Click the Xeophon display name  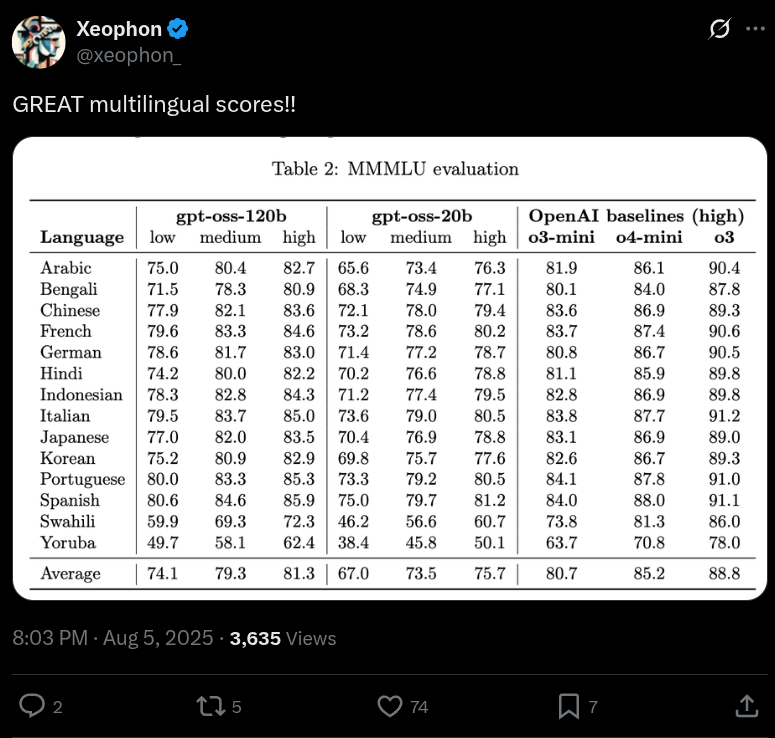tap(119, 30)
